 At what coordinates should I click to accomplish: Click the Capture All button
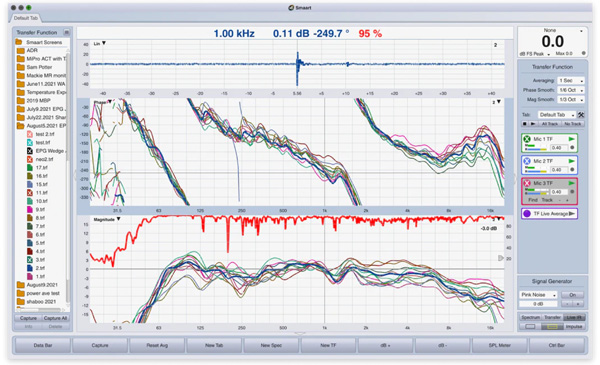pyautogui.click(x=55, y=318)
